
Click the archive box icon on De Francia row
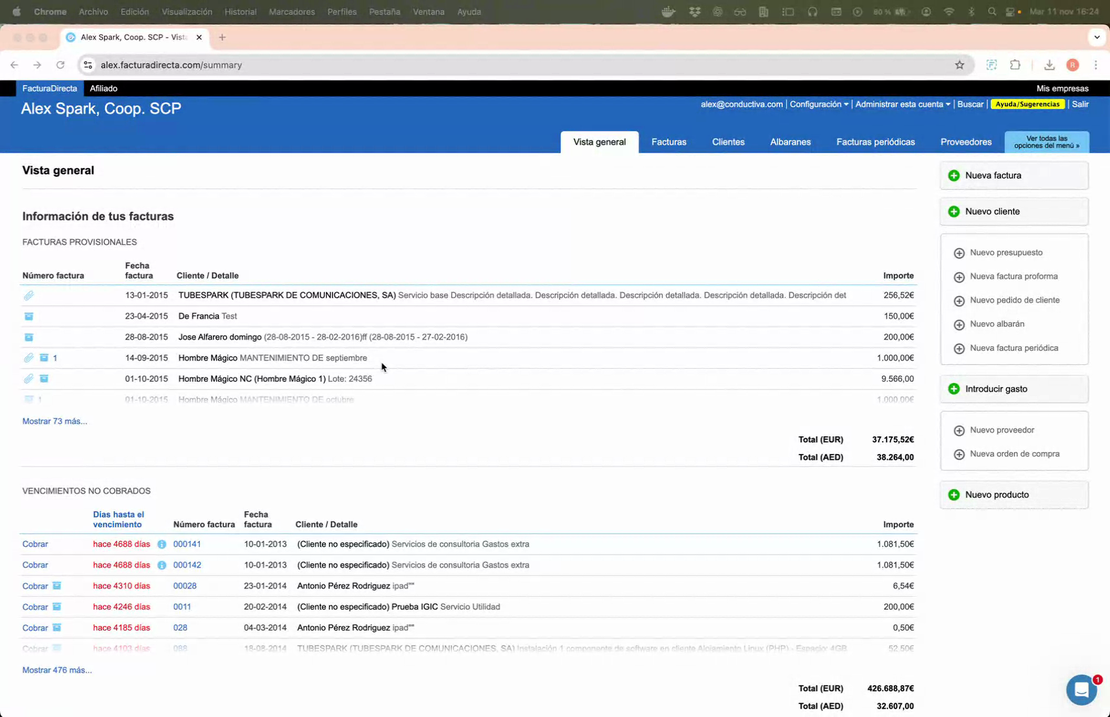coord(29,316)
